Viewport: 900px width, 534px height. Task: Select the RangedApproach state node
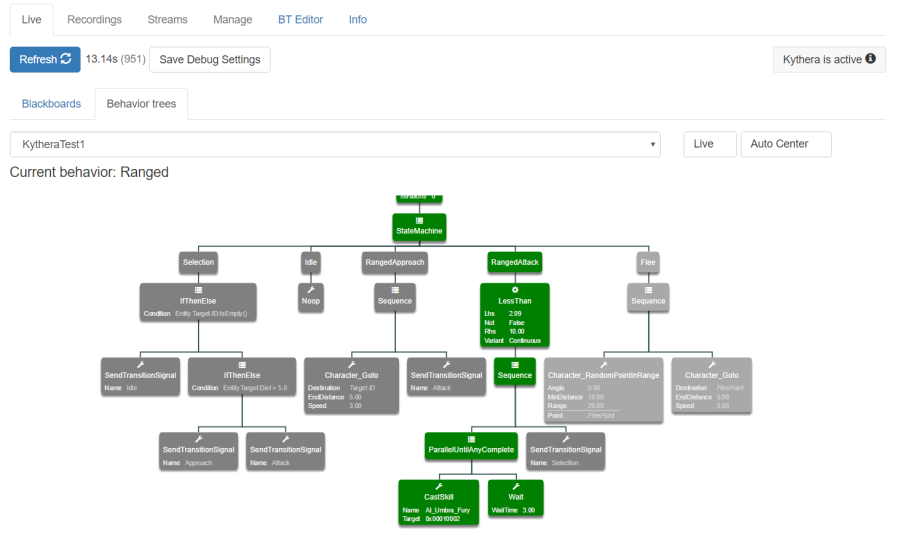tap(394, 262)
